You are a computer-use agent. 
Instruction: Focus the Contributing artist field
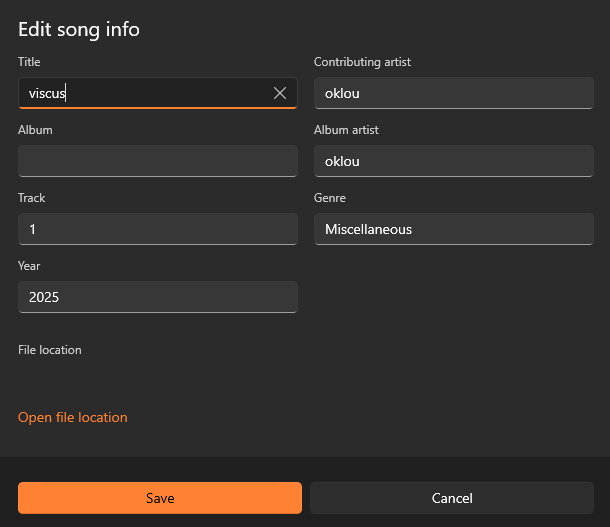tap(453, 93)
